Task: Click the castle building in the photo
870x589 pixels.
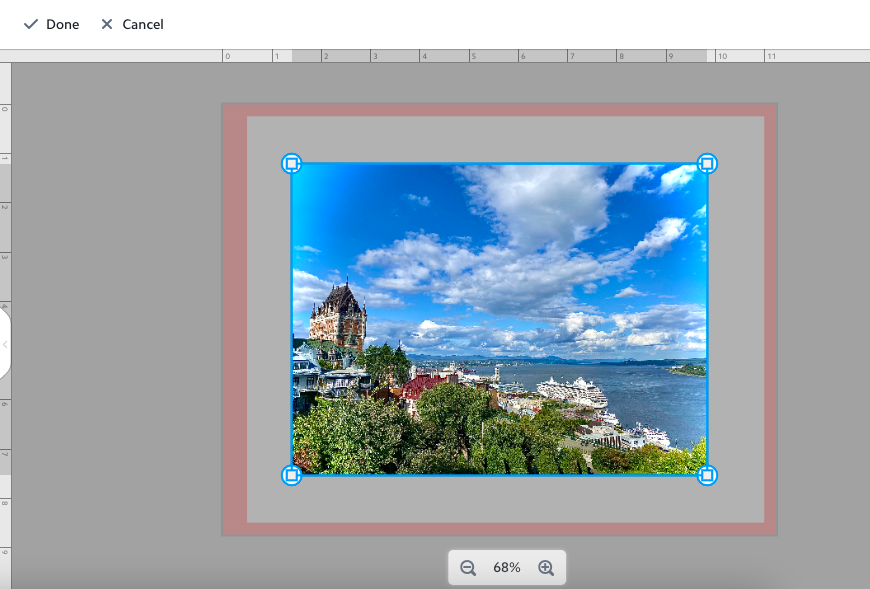Action: click(x=338, y=318)
